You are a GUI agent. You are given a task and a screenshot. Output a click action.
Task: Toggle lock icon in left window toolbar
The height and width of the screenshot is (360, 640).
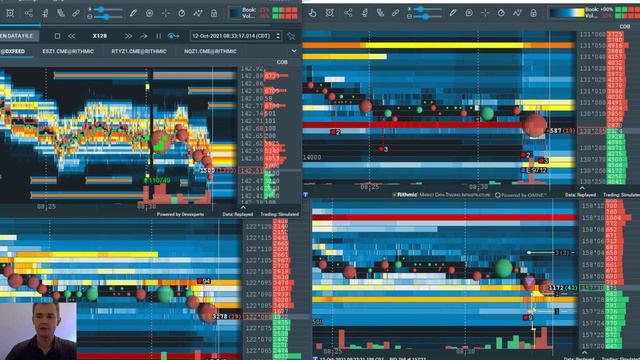tap(214, 13)
